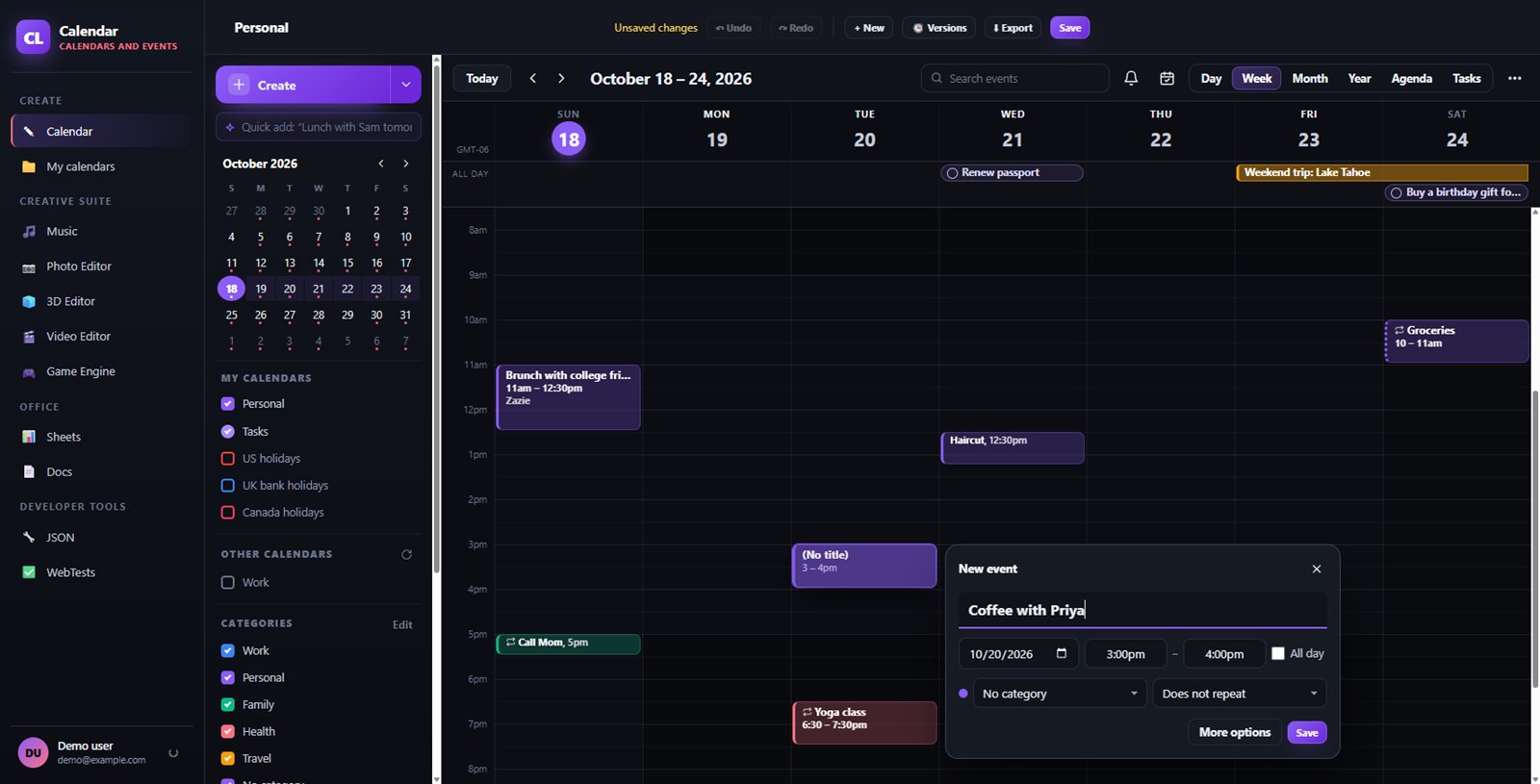Toggle the All day checkbox
Image resolution: width=1540 pixels, height=784 pixels.
click(x=1278, y=653)
